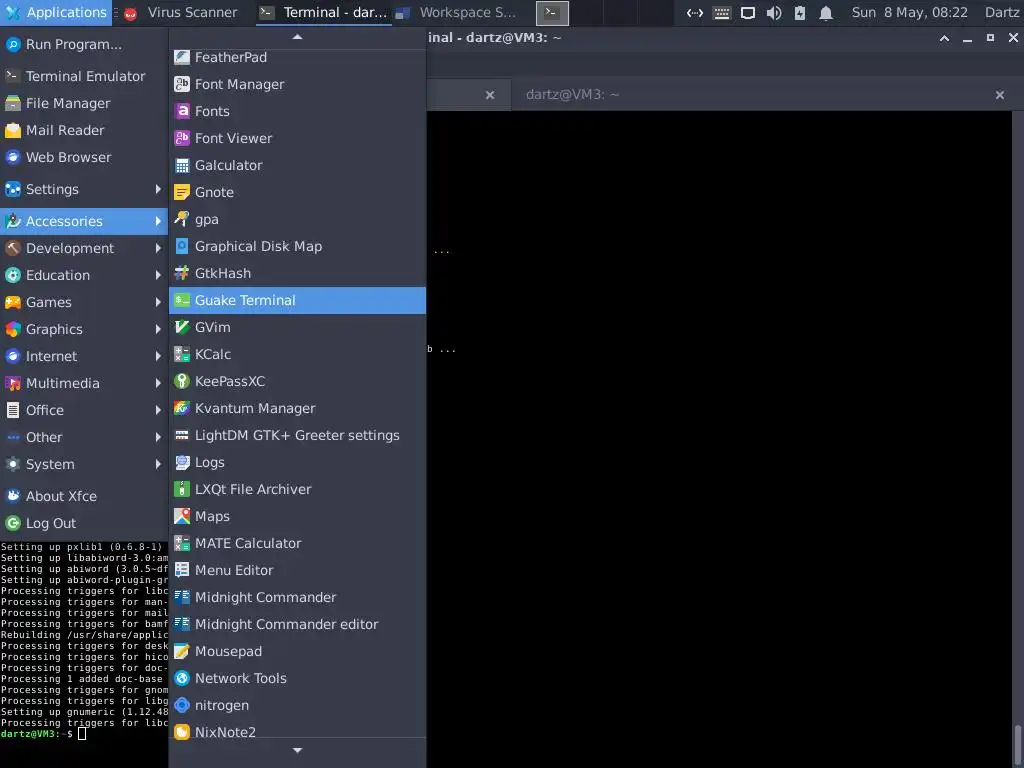Click the Midnight Commander icon
The image size is (1024, 768).
182,597
